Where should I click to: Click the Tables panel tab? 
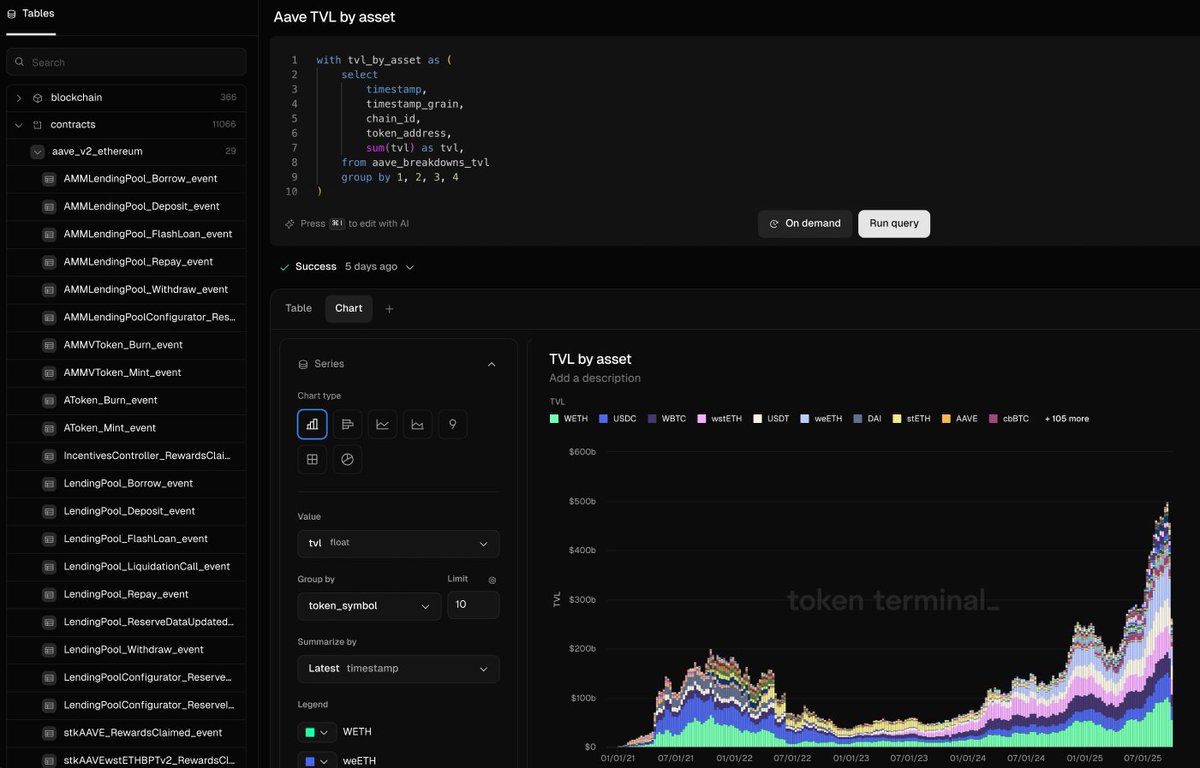click(x=30, y=14)
